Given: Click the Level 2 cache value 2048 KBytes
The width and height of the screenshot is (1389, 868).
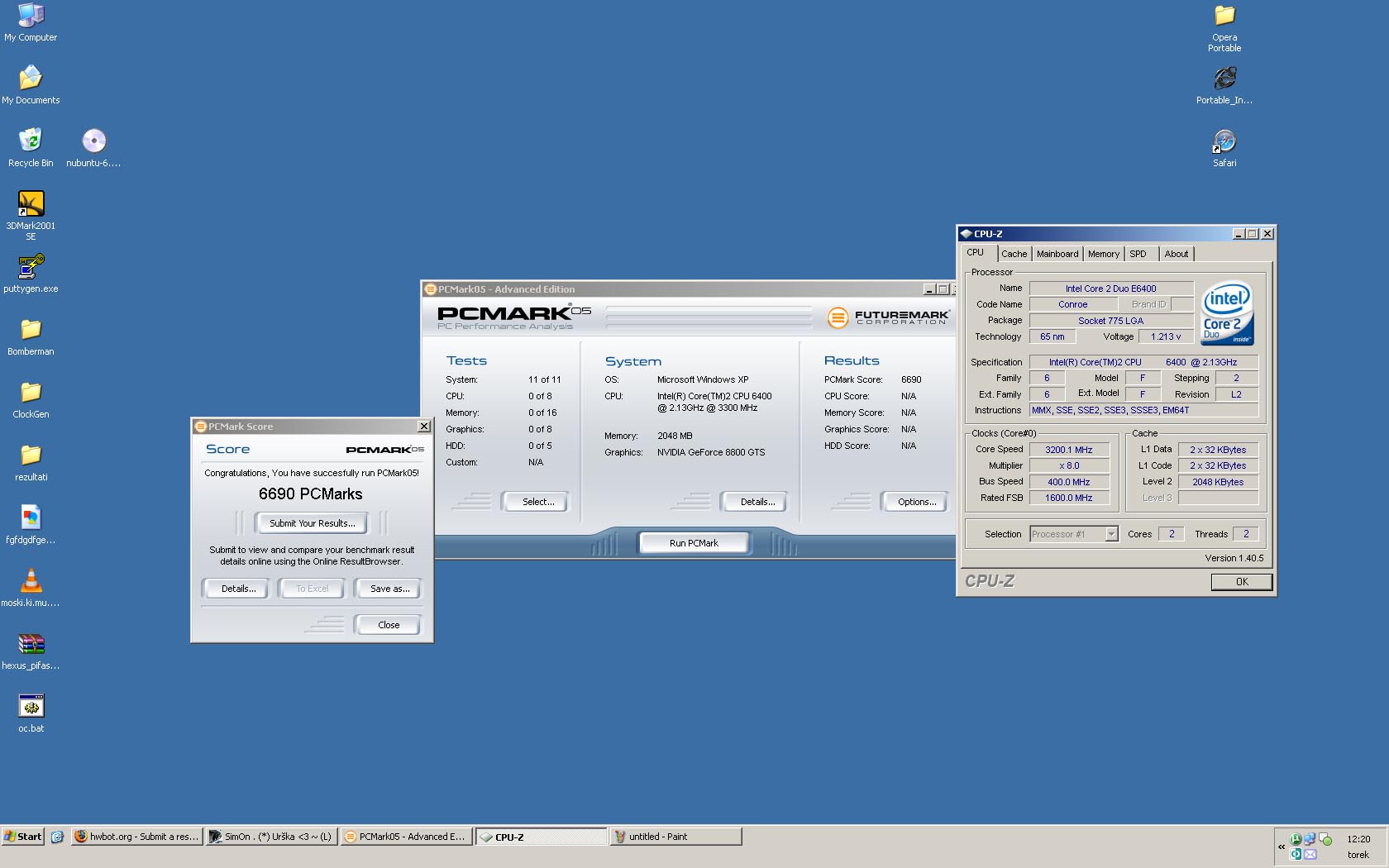Looking at the screenshot, I should coord(1218,482).
